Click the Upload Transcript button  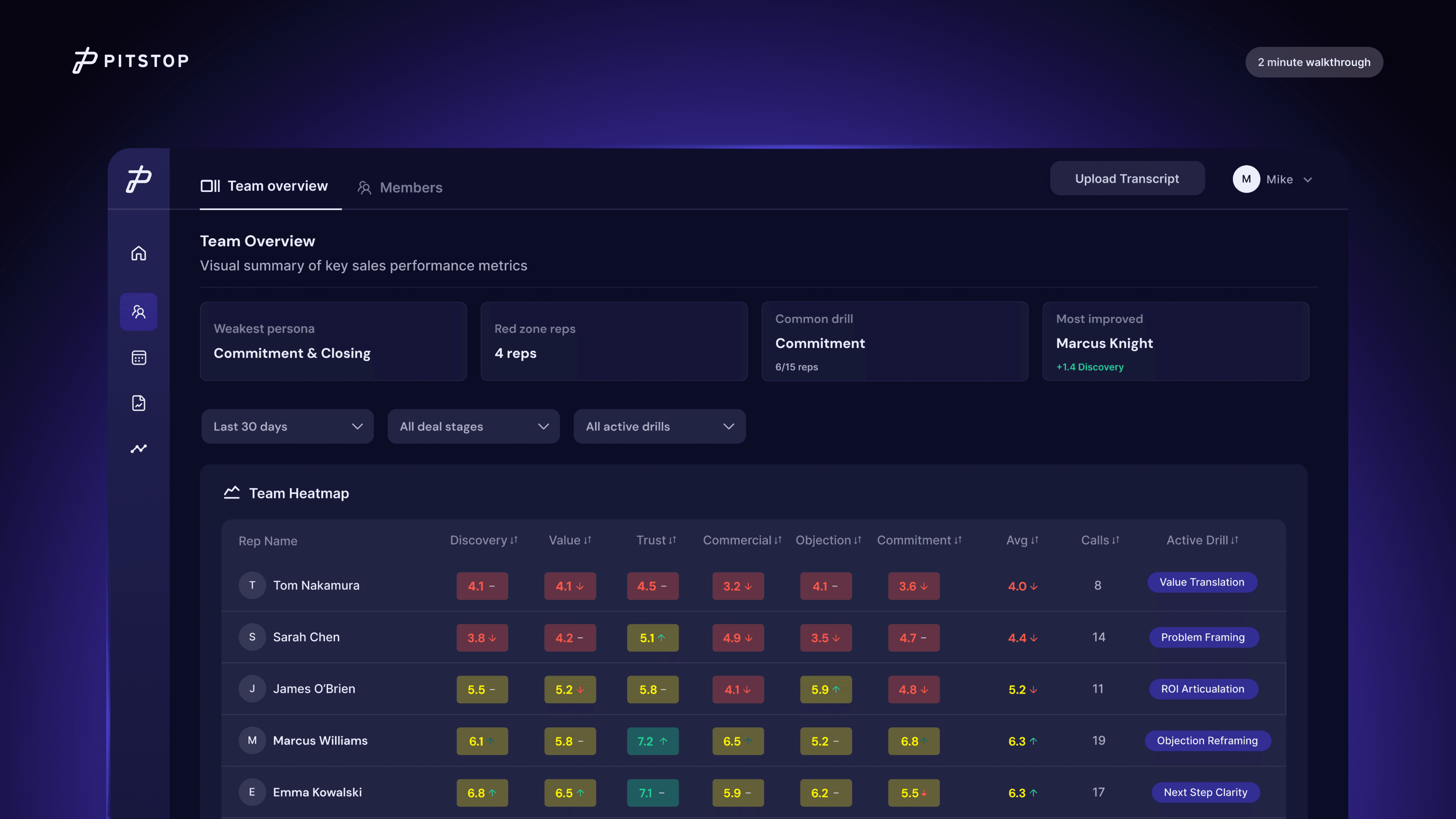1127,179
